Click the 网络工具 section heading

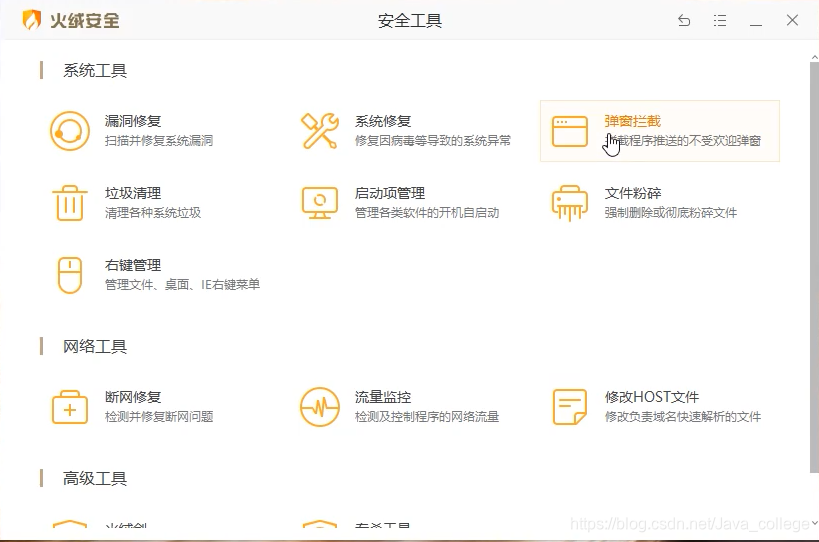point(95,346)
